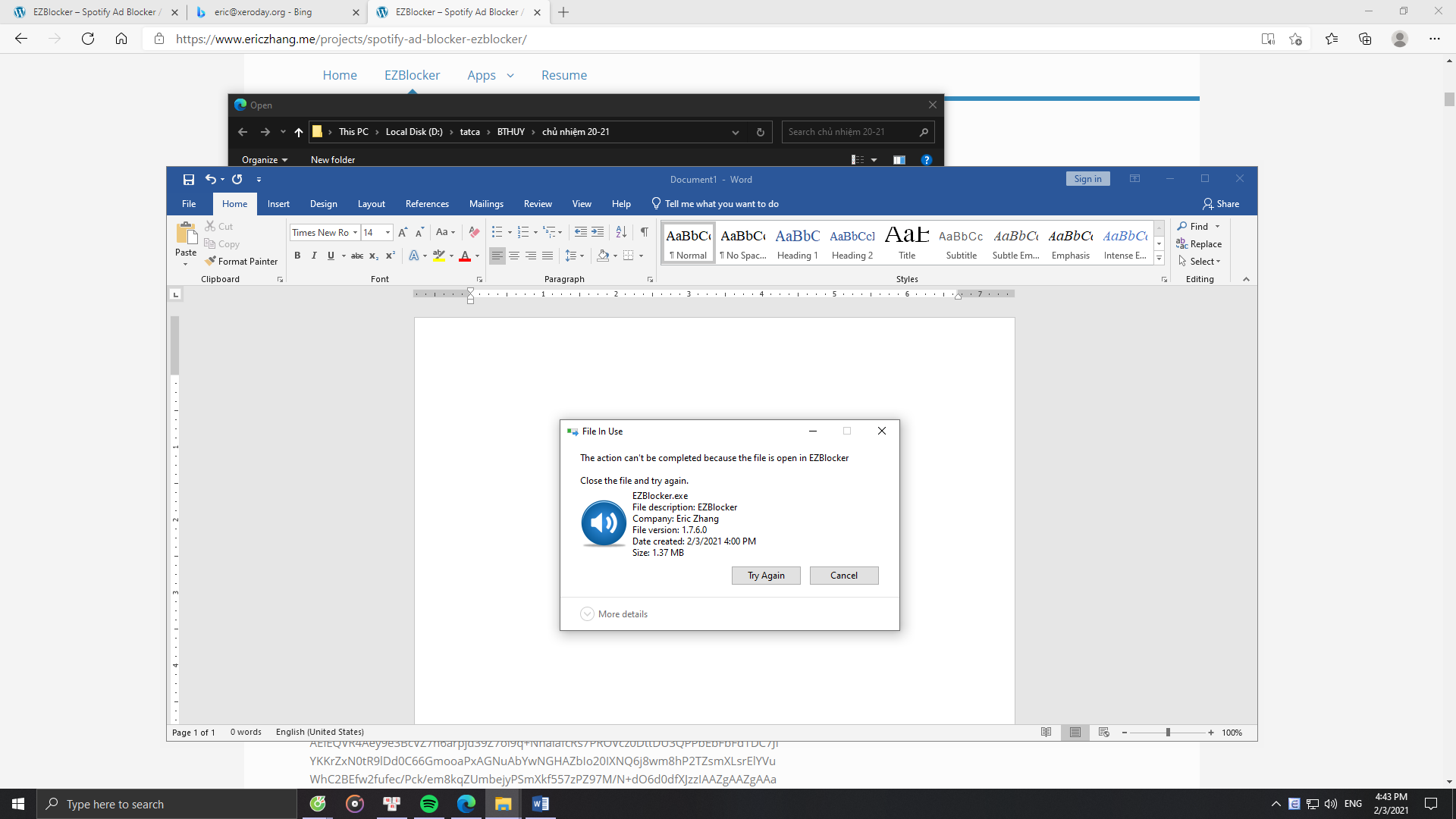Open the References ribbon tab
This screenshot has height=819, width=1456.
coord(427,204)
